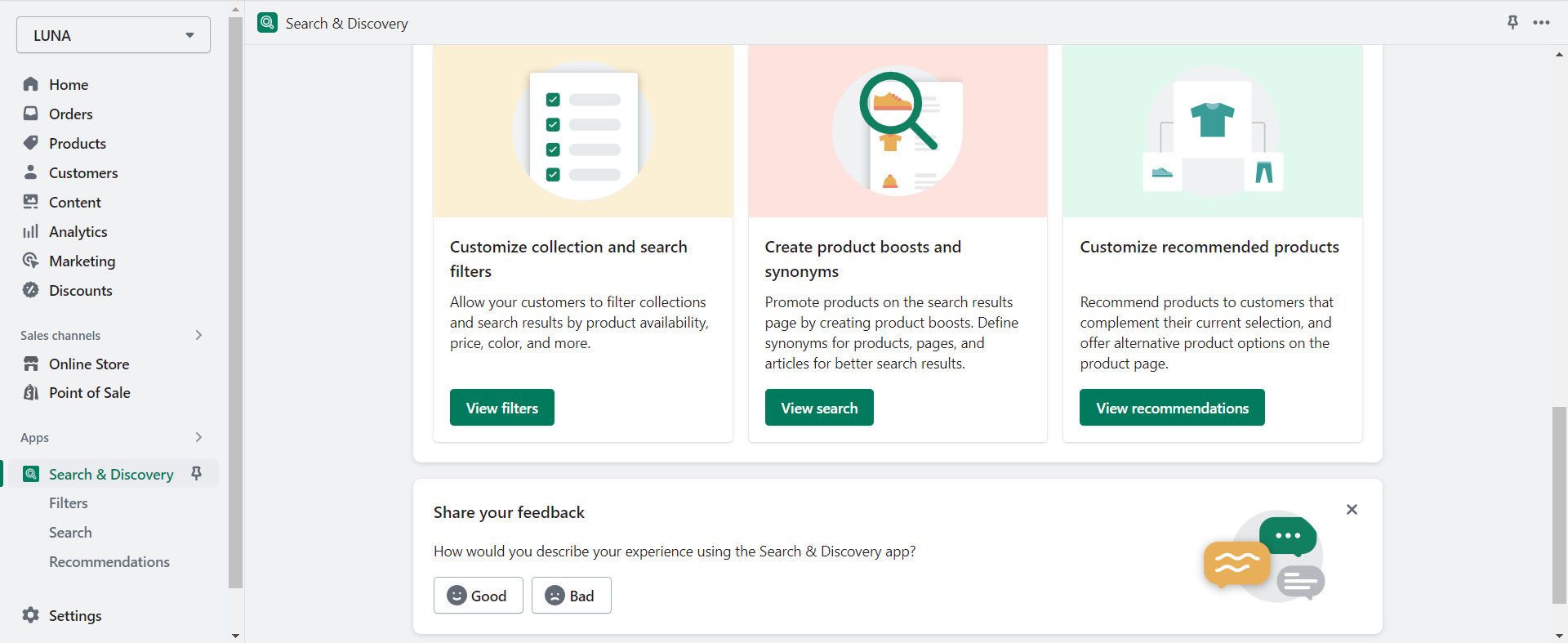
Task: Click the Search & Discovery sidebar app icon
Action: pos(31,474)
